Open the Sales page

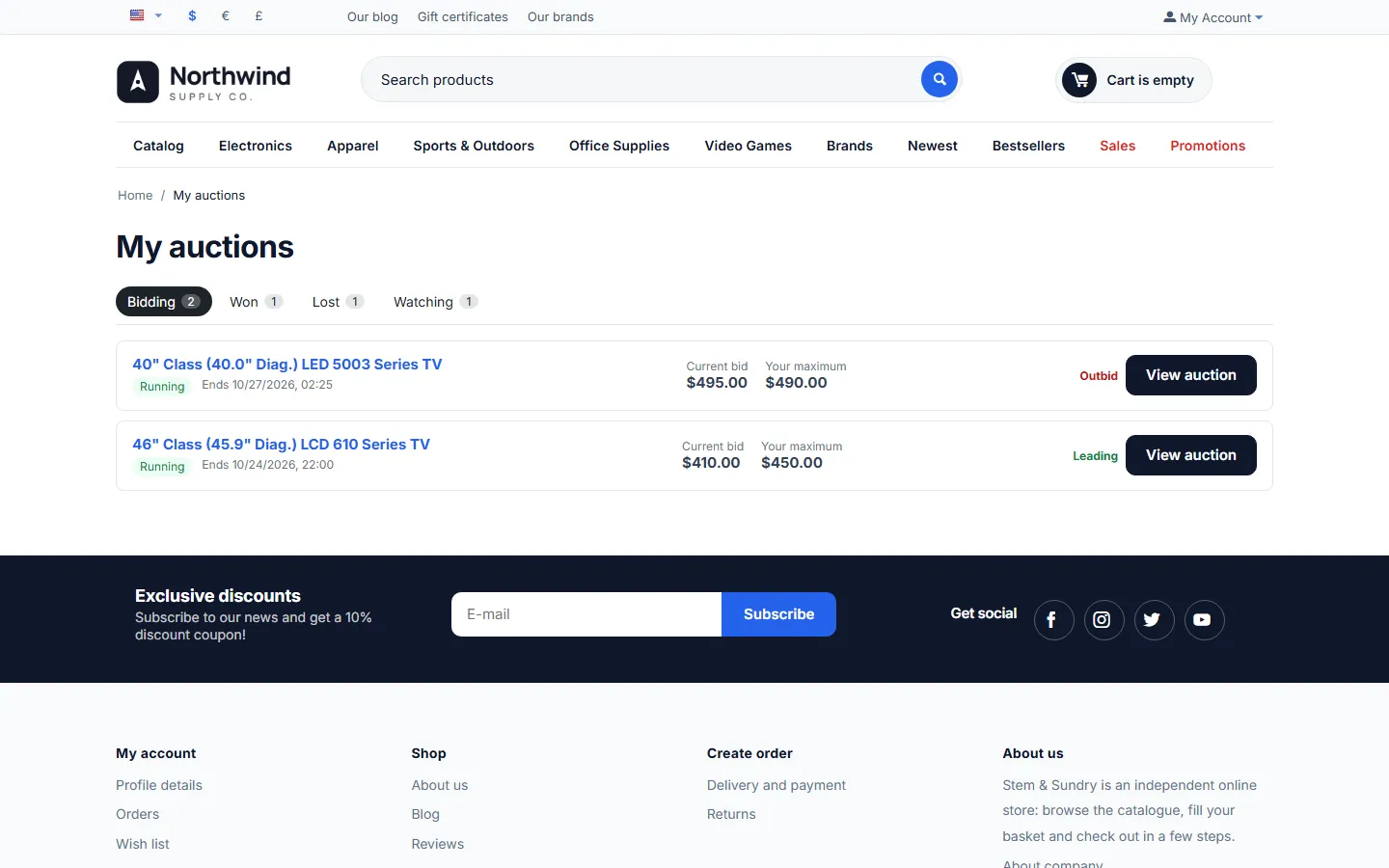tap(1118, 146)
